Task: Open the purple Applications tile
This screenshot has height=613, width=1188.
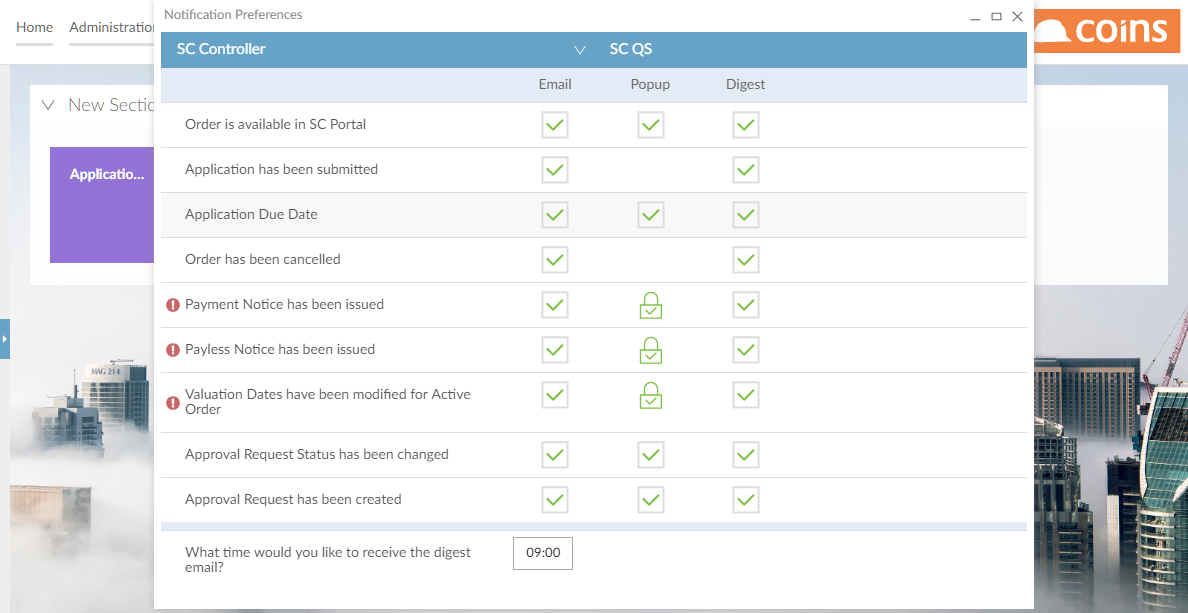Action: point(102,205)
